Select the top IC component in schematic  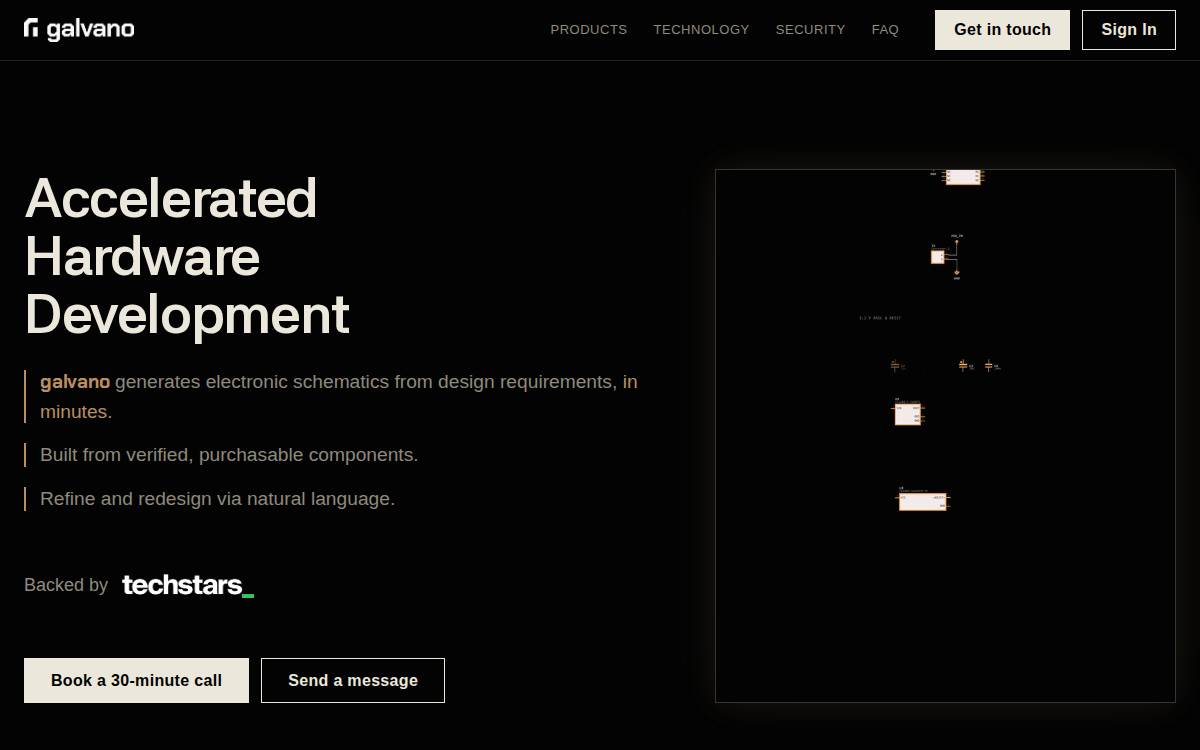click(x=963, y=177)
